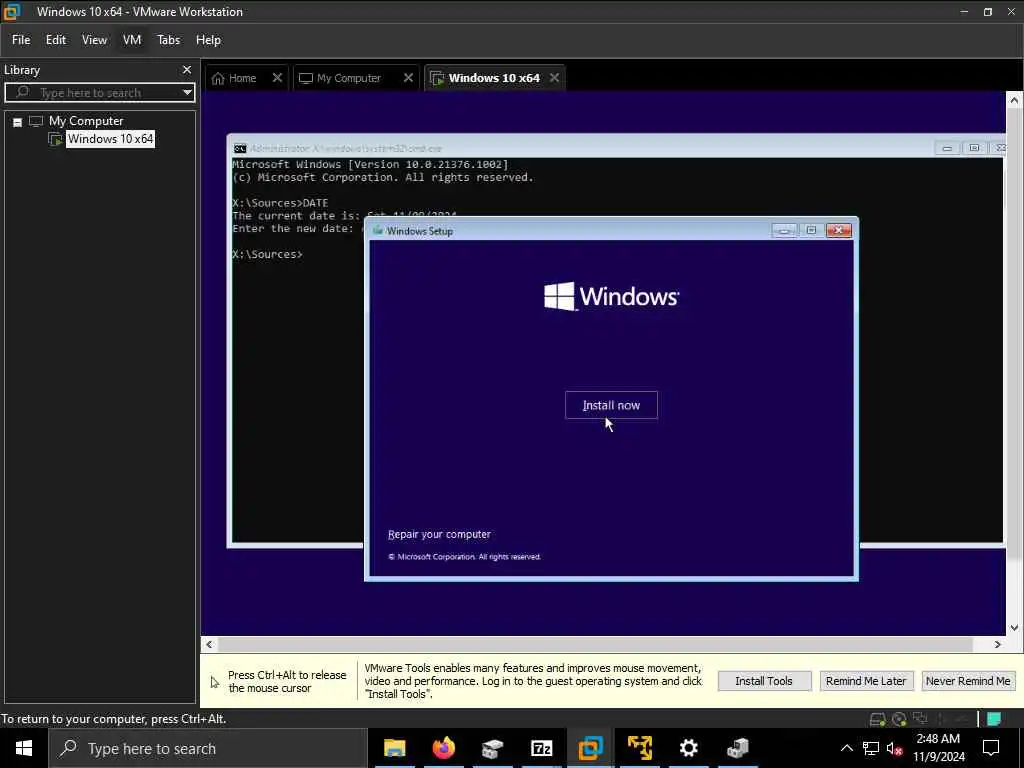Open the Help menu

(208, 40)
